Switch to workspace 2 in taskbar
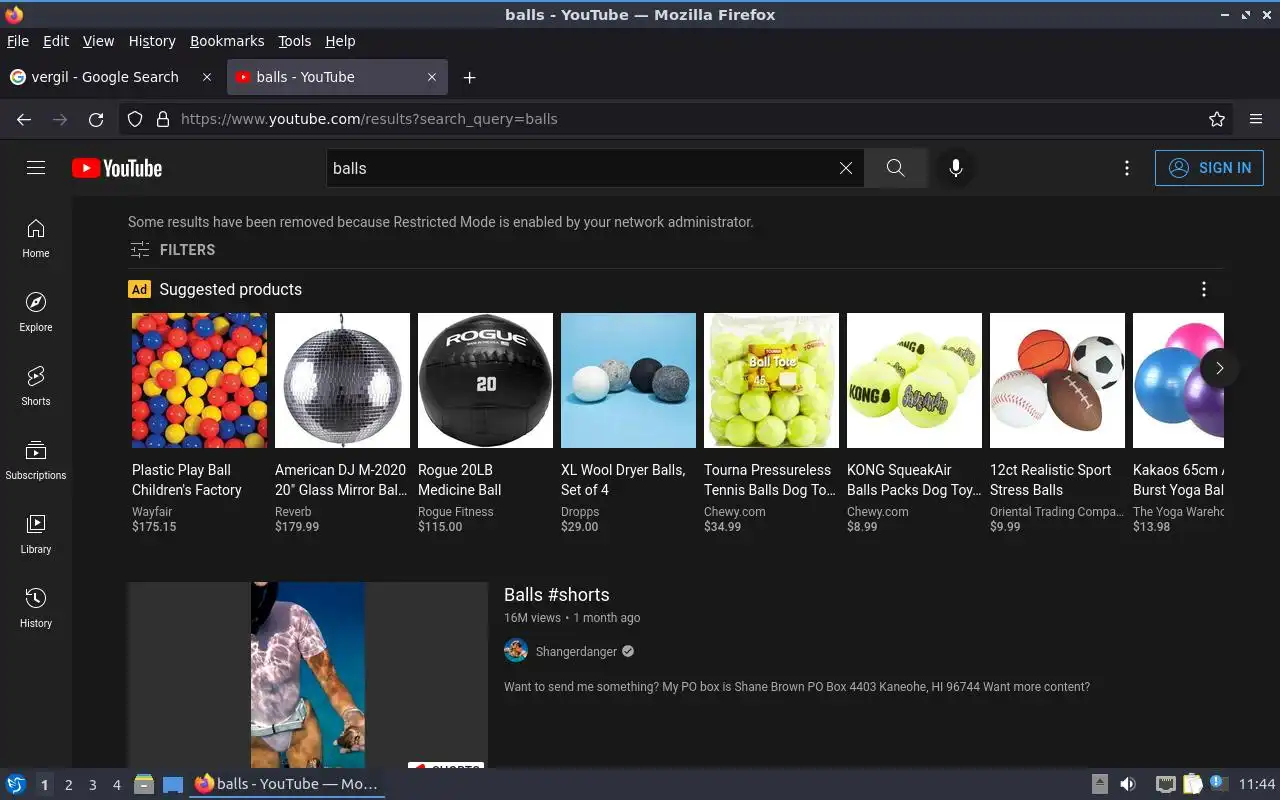 tap(68, 785)
